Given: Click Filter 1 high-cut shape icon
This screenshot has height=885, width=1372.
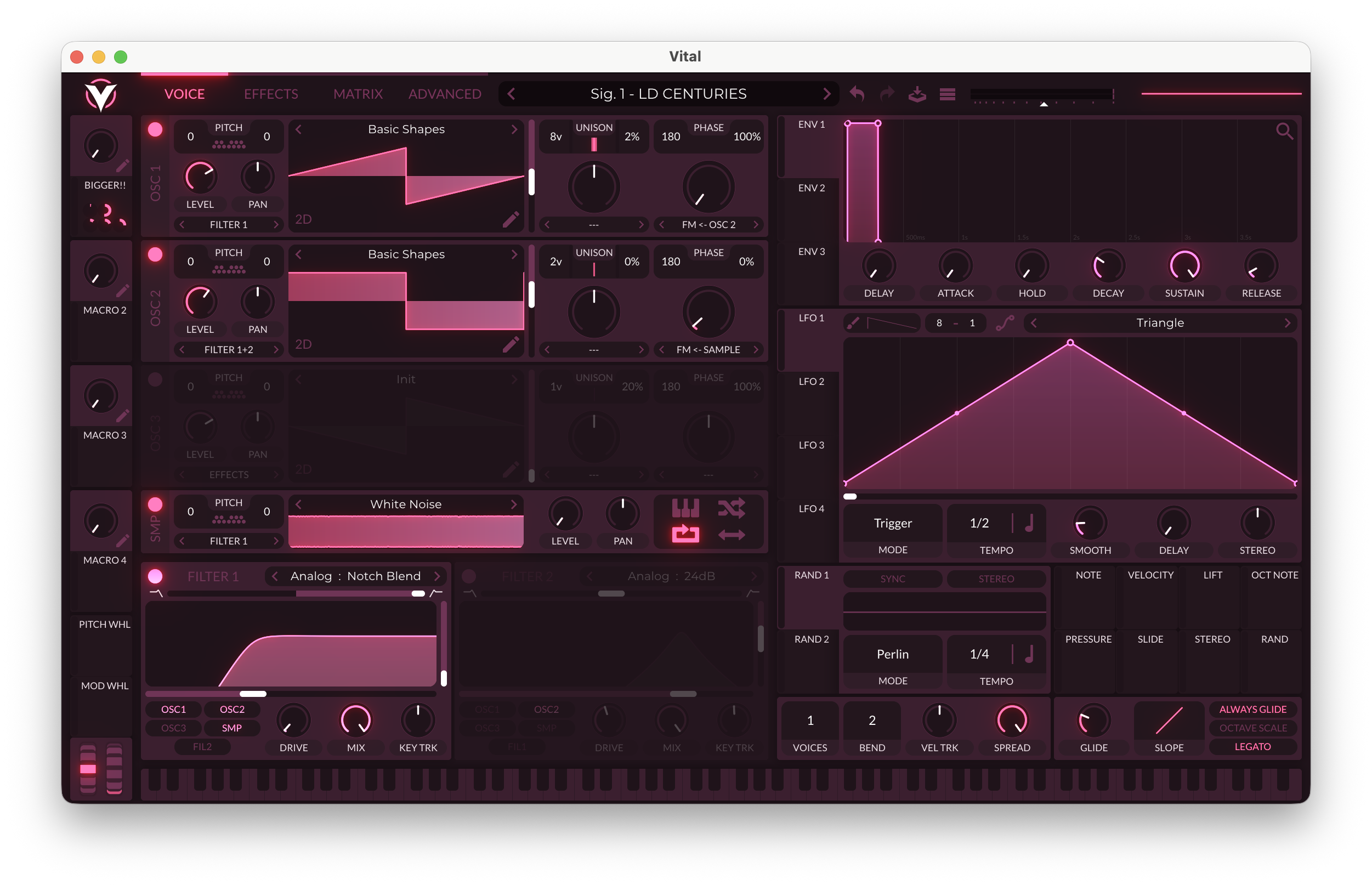Looking at the screenshot, I should (x=436, y=593).
